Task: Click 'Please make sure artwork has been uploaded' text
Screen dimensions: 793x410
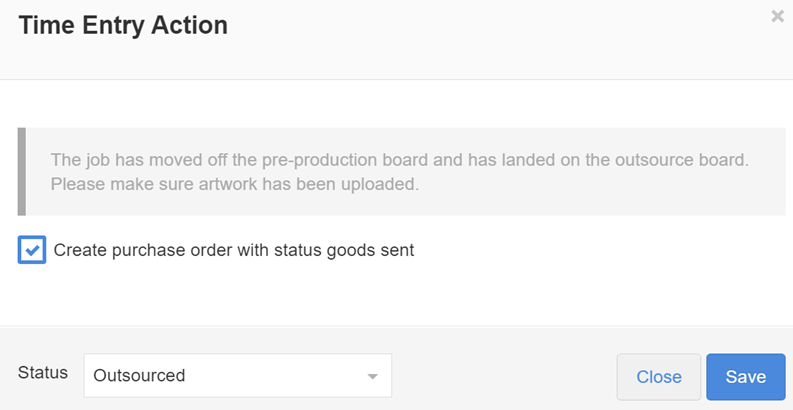Action: tap(234, 184)
